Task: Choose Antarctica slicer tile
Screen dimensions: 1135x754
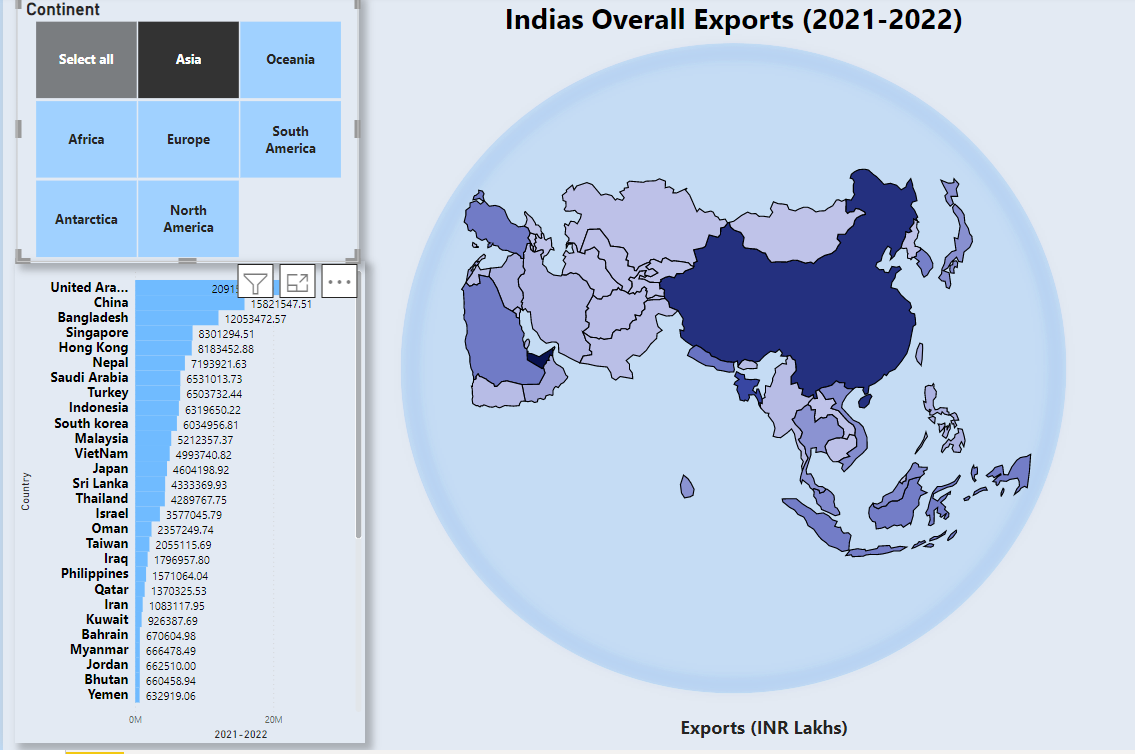Action: [x=86, y=219]
